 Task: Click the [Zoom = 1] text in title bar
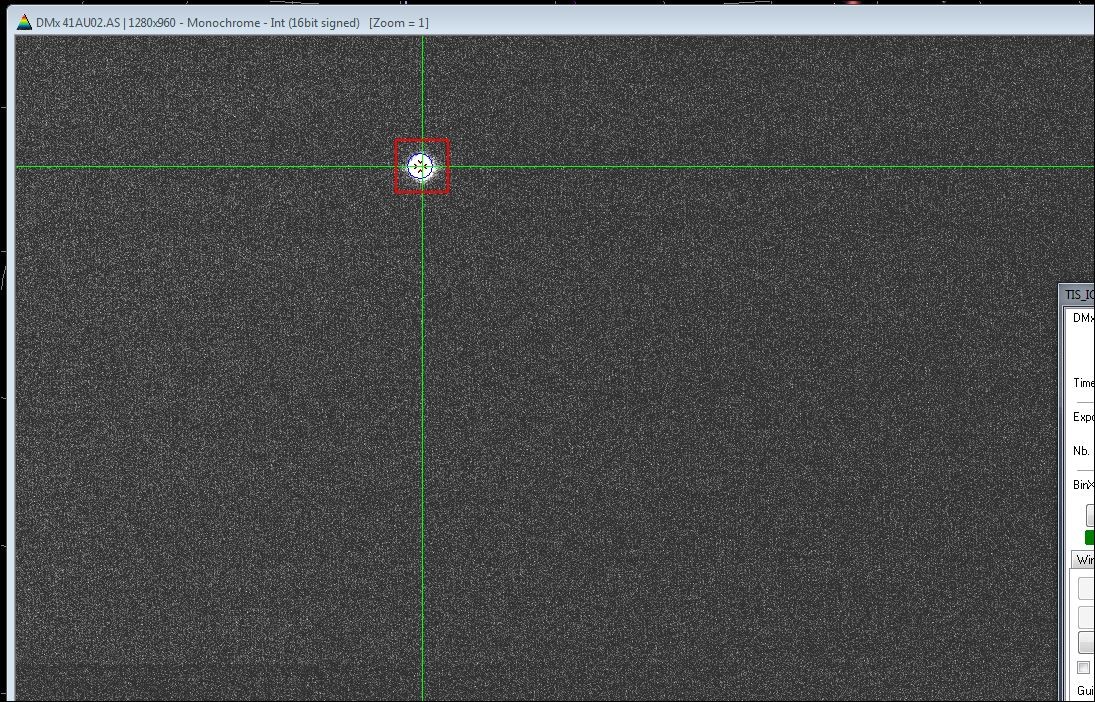coord(399,22)
